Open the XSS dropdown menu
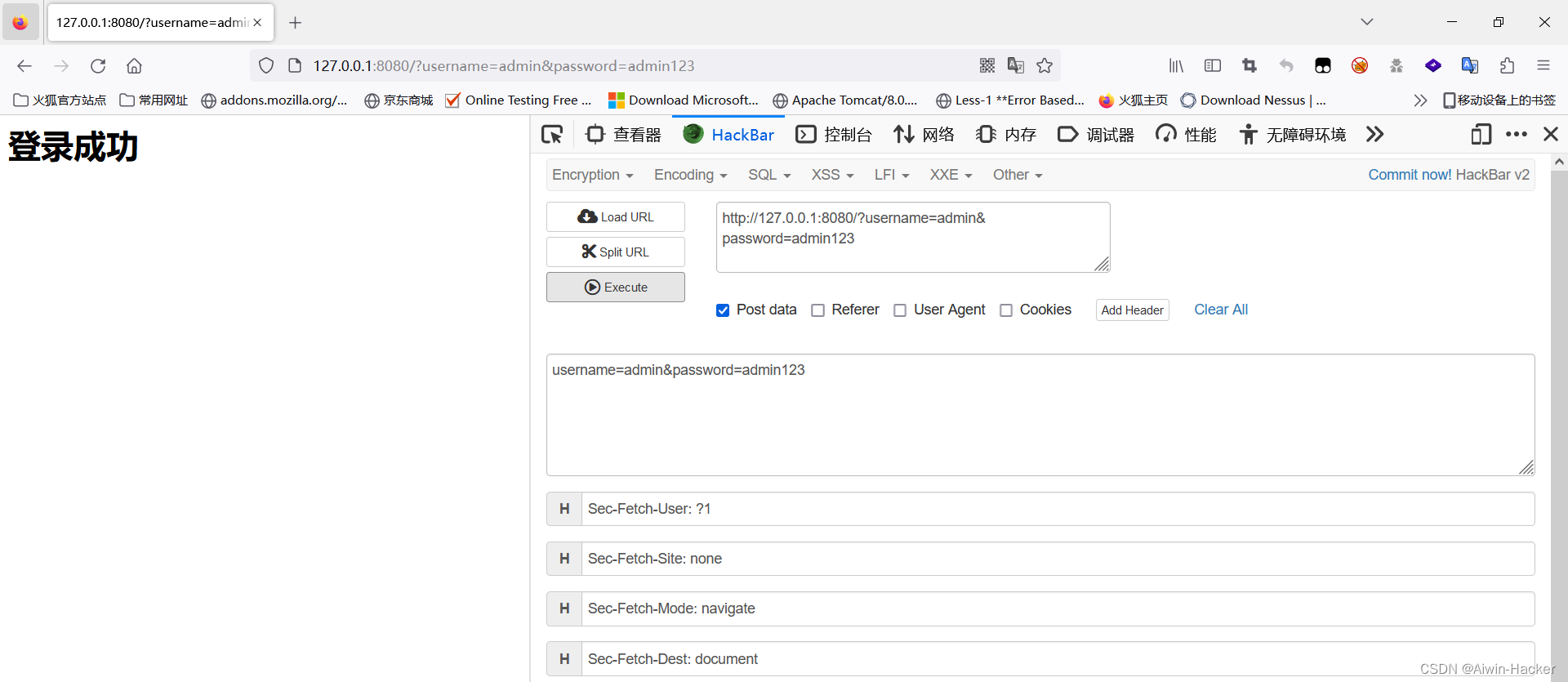This screenshot has width=1568, height=682. 832,175
